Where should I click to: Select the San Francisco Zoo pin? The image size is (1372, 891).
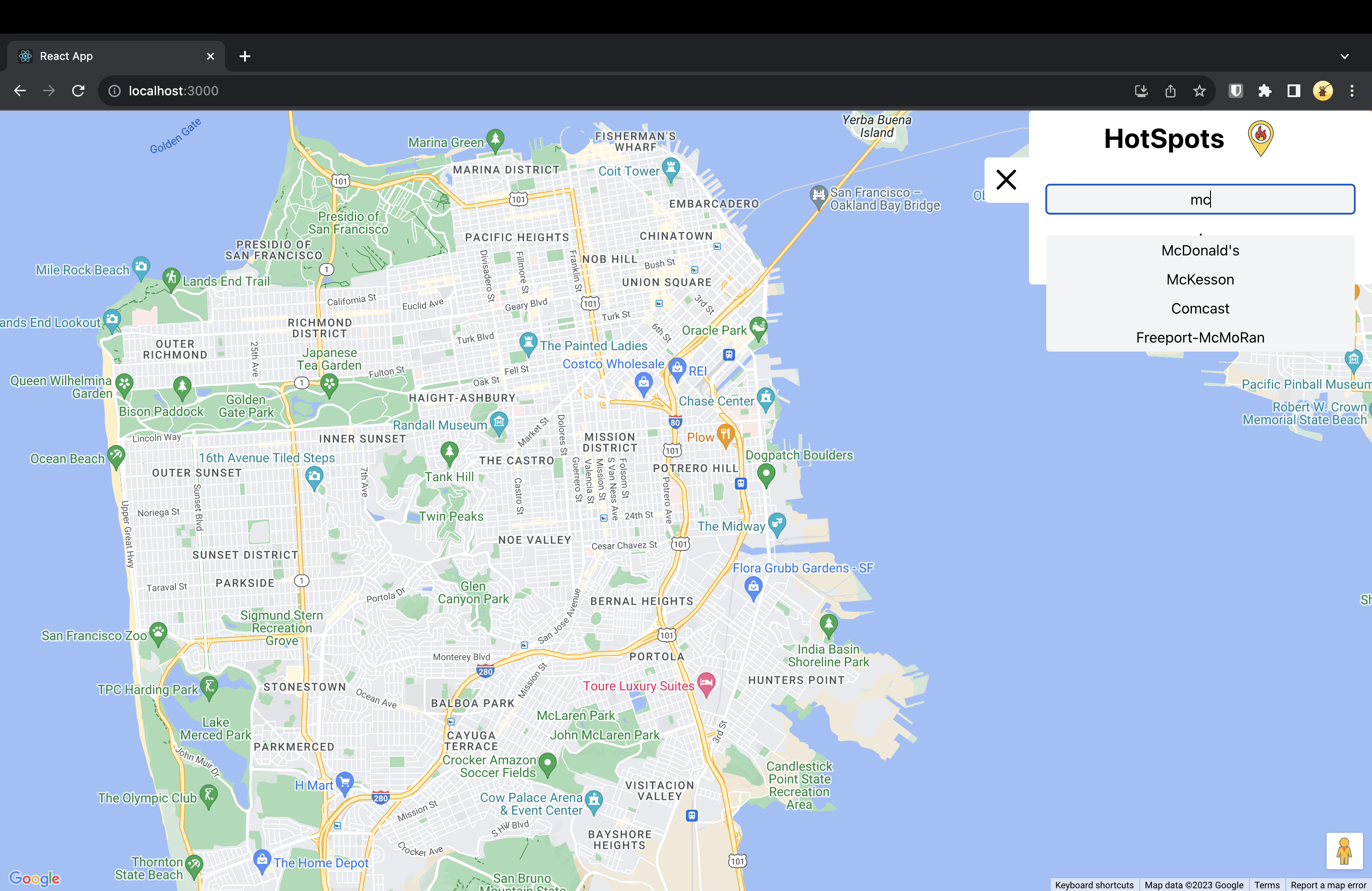coord(158,633)
